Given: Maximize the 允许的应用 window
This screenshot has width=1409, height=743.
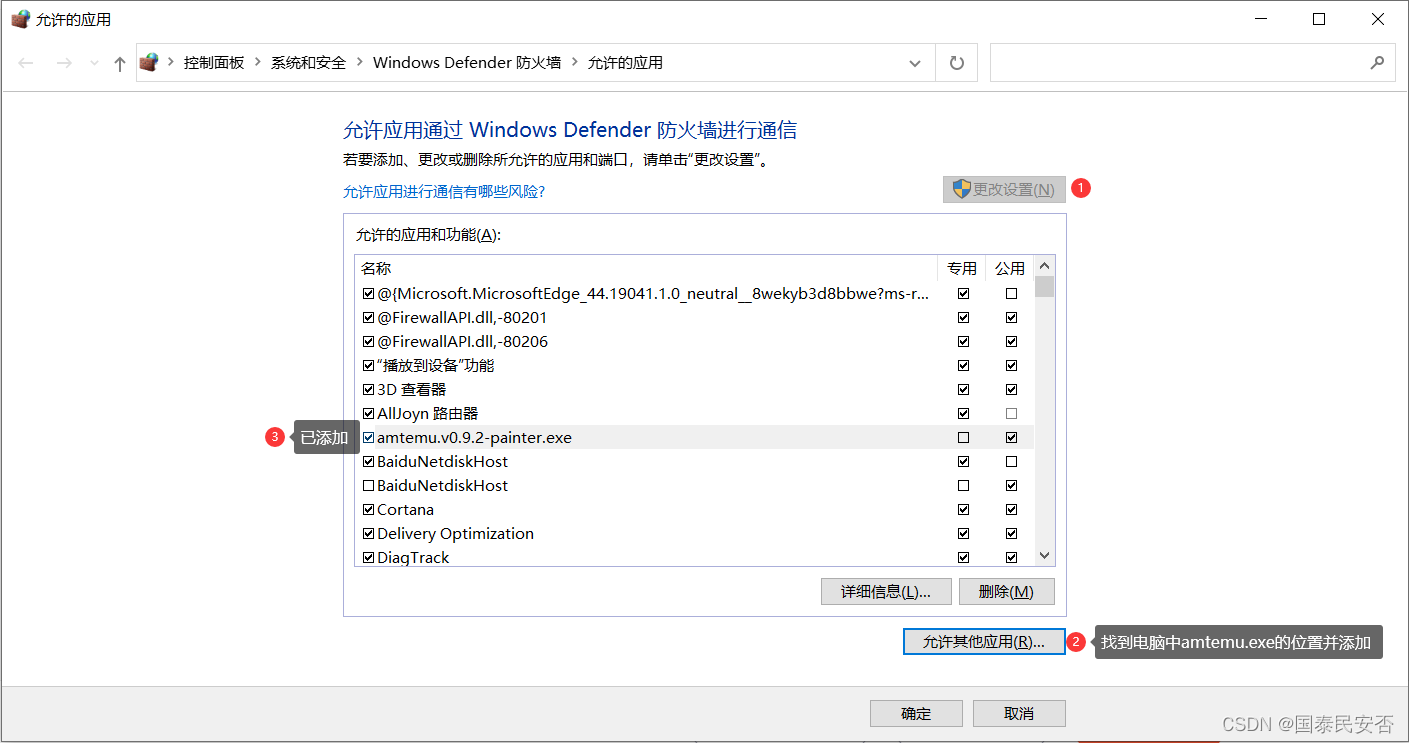Looking at the screenshot, I should 1319,19.
